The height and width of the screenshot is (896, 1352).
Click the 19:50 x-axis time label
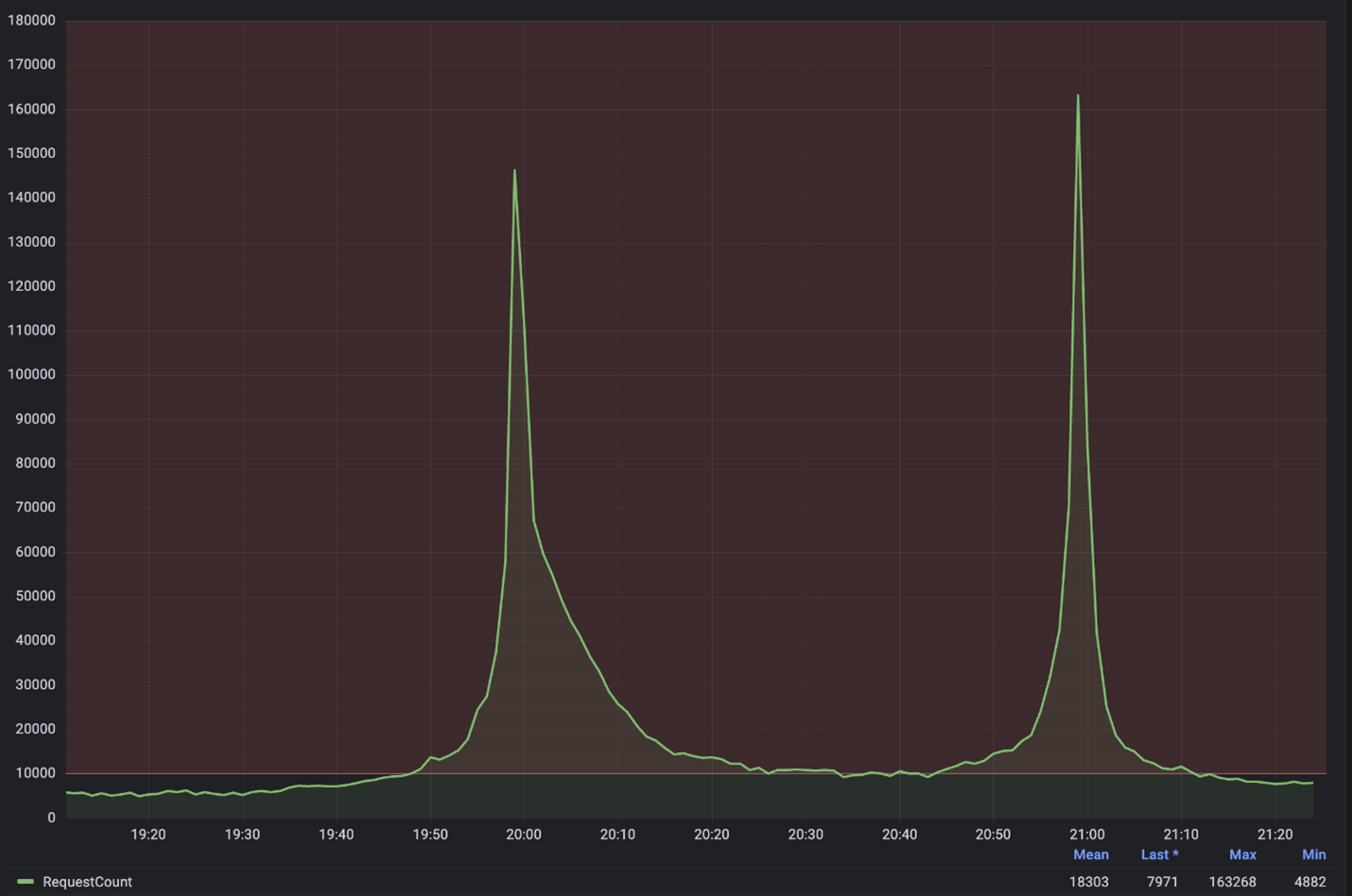pyautogui.click(x=430, y=835)
